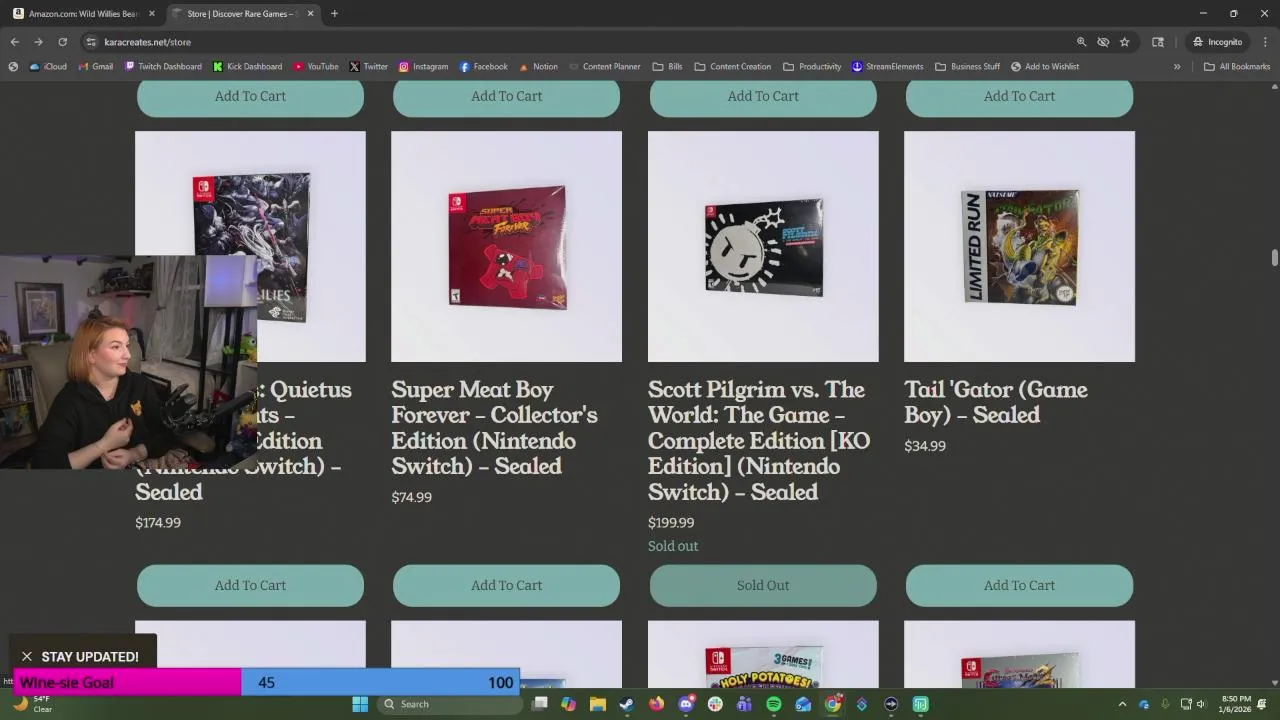
Task: Show hidden system tray icons
Action: (x=1122, y=704)
